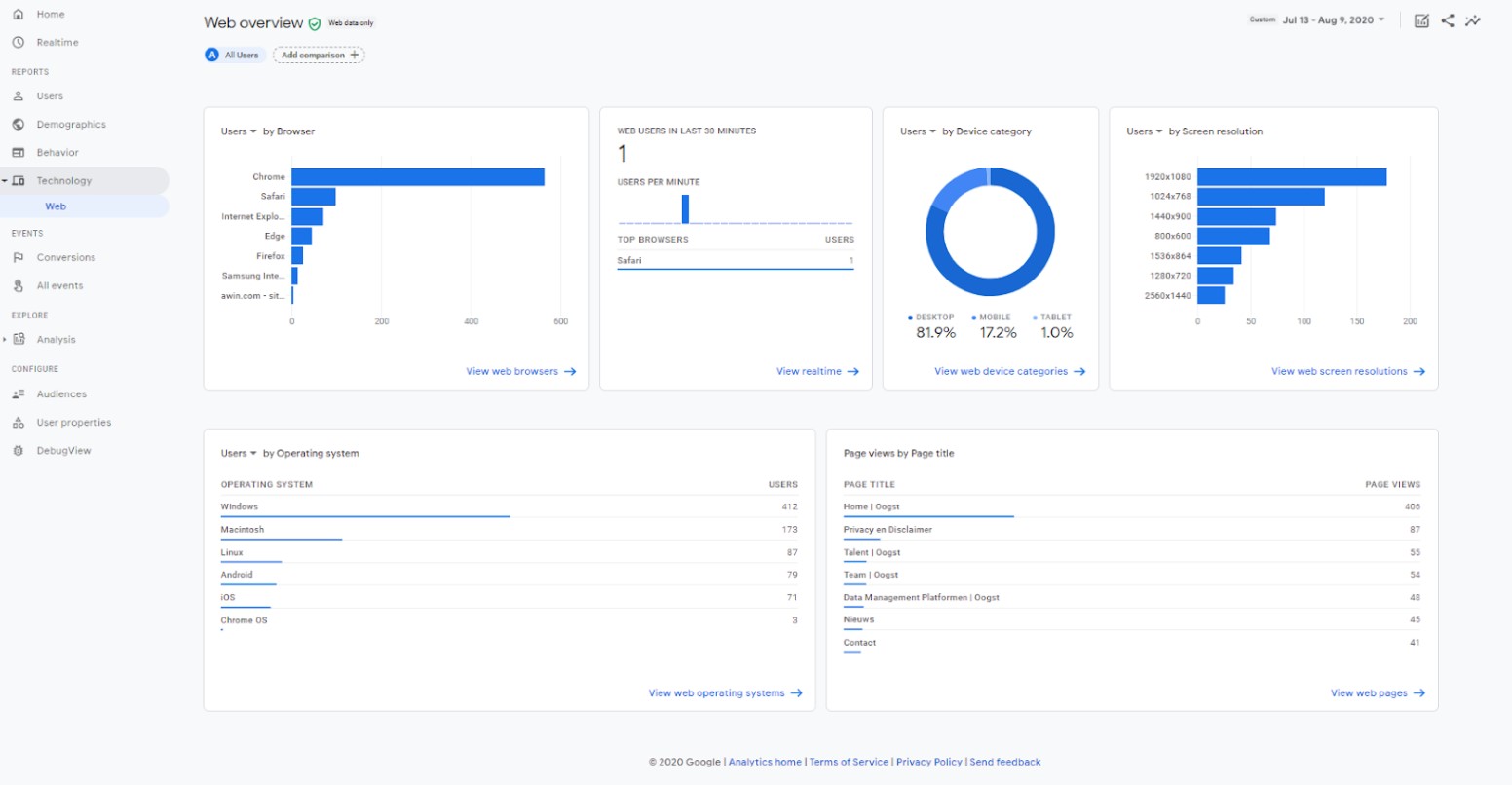Click the customize report edit icon
Screen dimensions: 1512x785
pos(1421,20)
